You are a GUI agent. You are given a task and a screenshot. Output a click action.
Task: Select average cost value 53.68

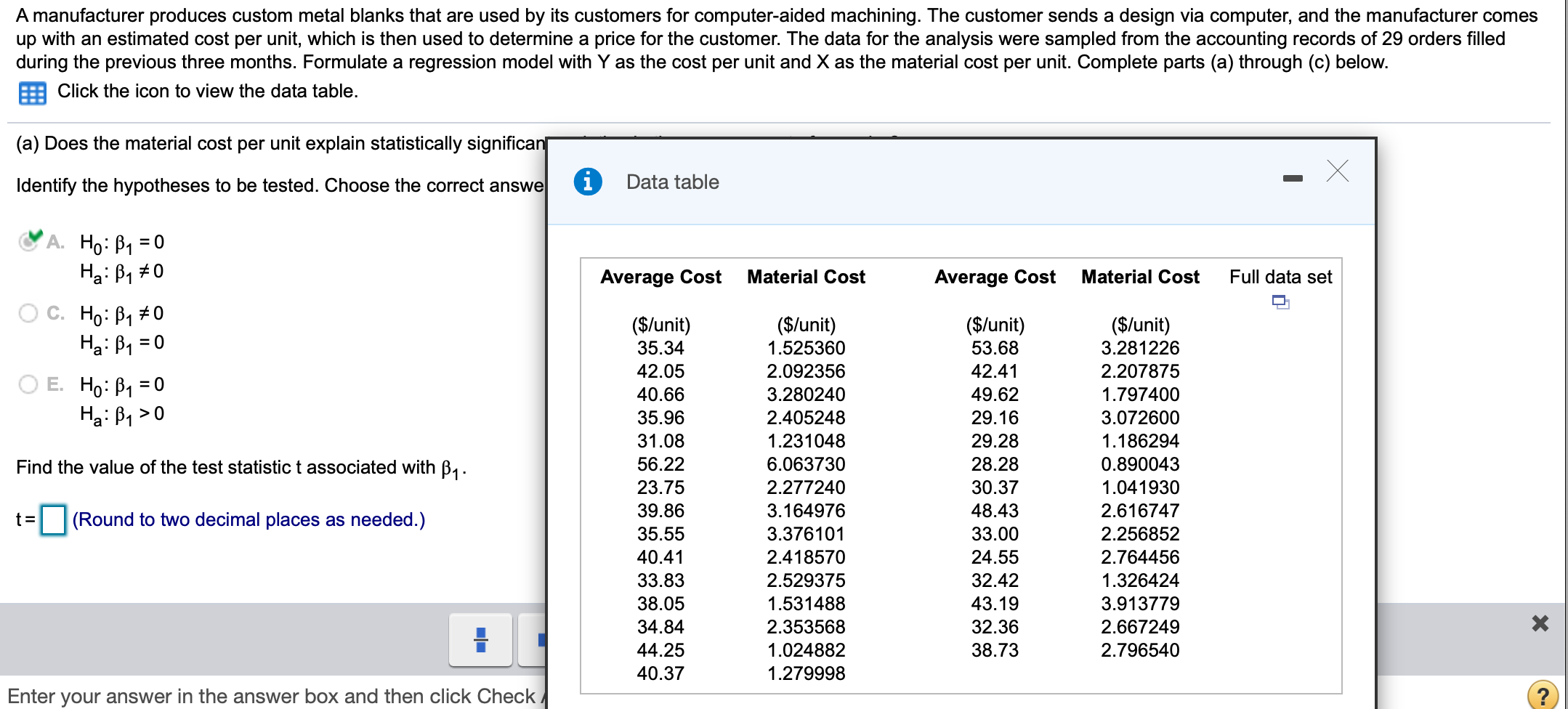(x=995, y=348)
